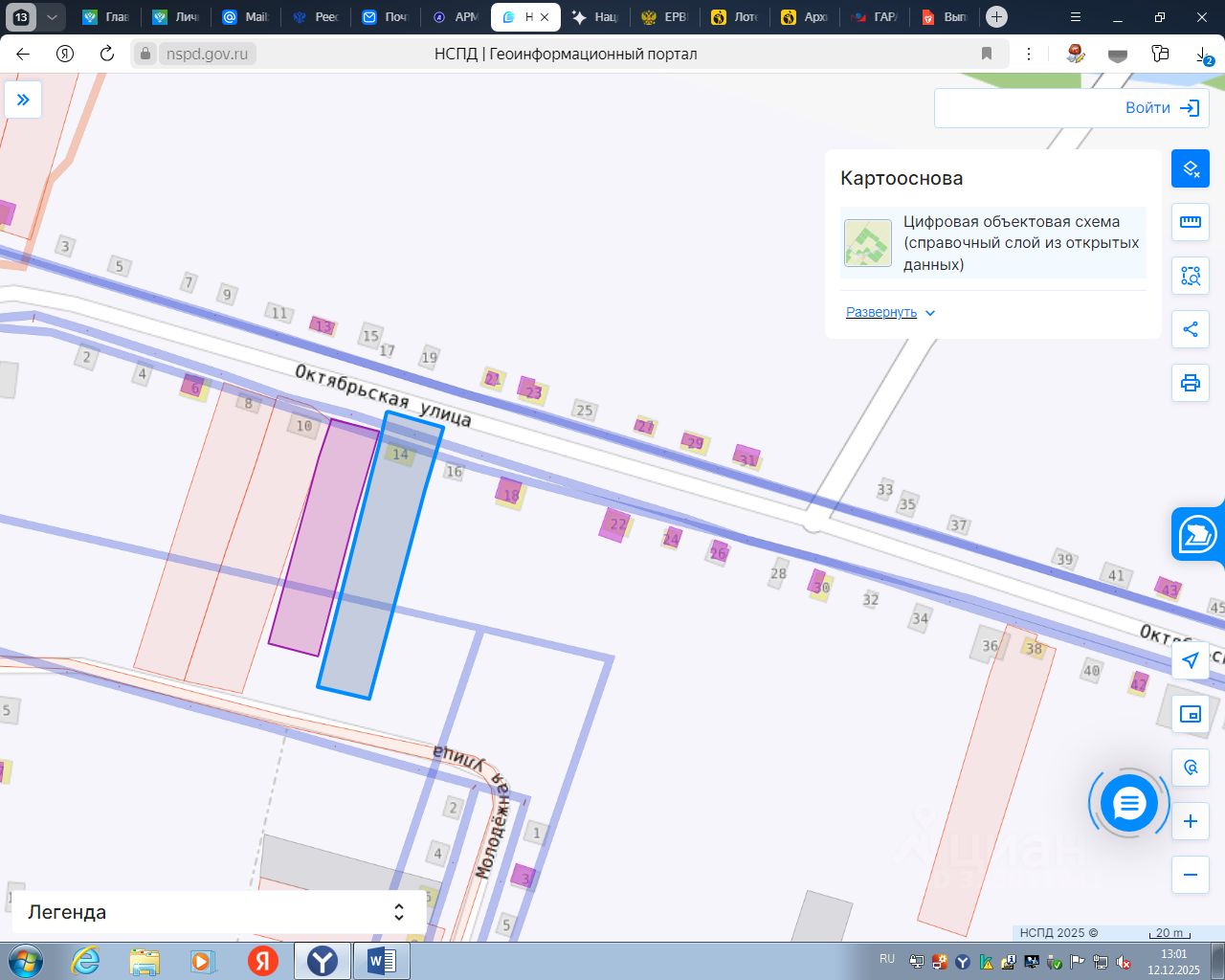Viewport: 1225px width, 980px height.
Task: Open the tab list dropdown arrow
Action: point(52,17)
